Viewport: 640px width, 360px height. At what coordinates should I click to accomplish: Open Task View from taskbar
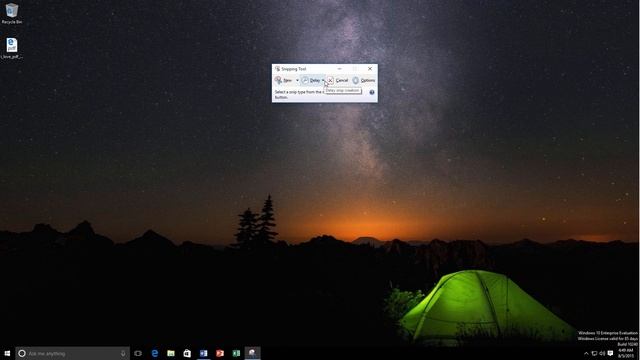point(138,353)
